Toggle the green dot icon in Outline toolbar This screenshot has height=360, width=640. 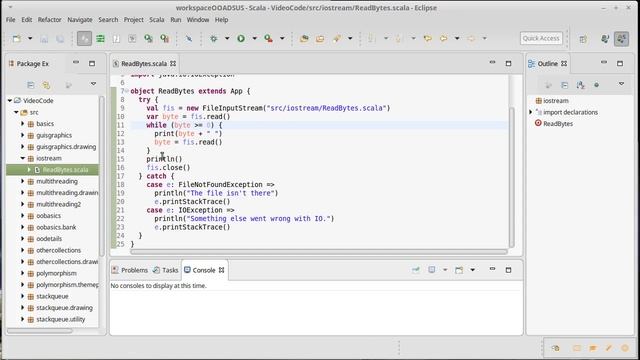[x=597, y=85]
